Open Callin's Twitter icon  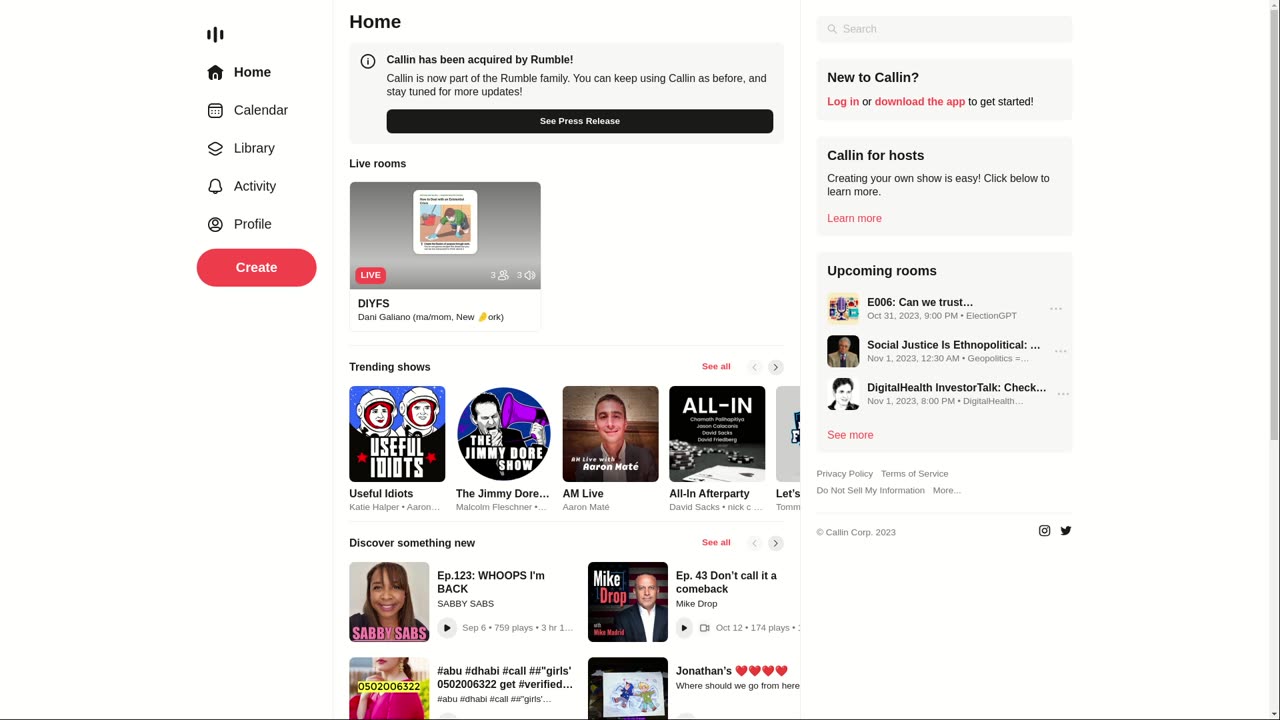pyautogui.click(x=1066, y=531)
